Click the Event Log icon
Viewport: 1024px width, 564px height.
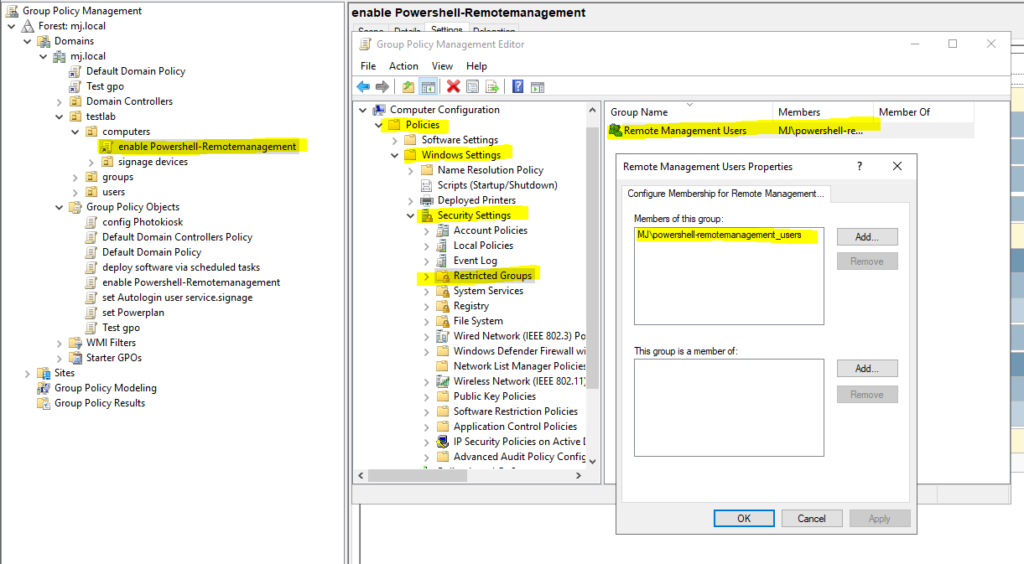click(x=443, y=260)
